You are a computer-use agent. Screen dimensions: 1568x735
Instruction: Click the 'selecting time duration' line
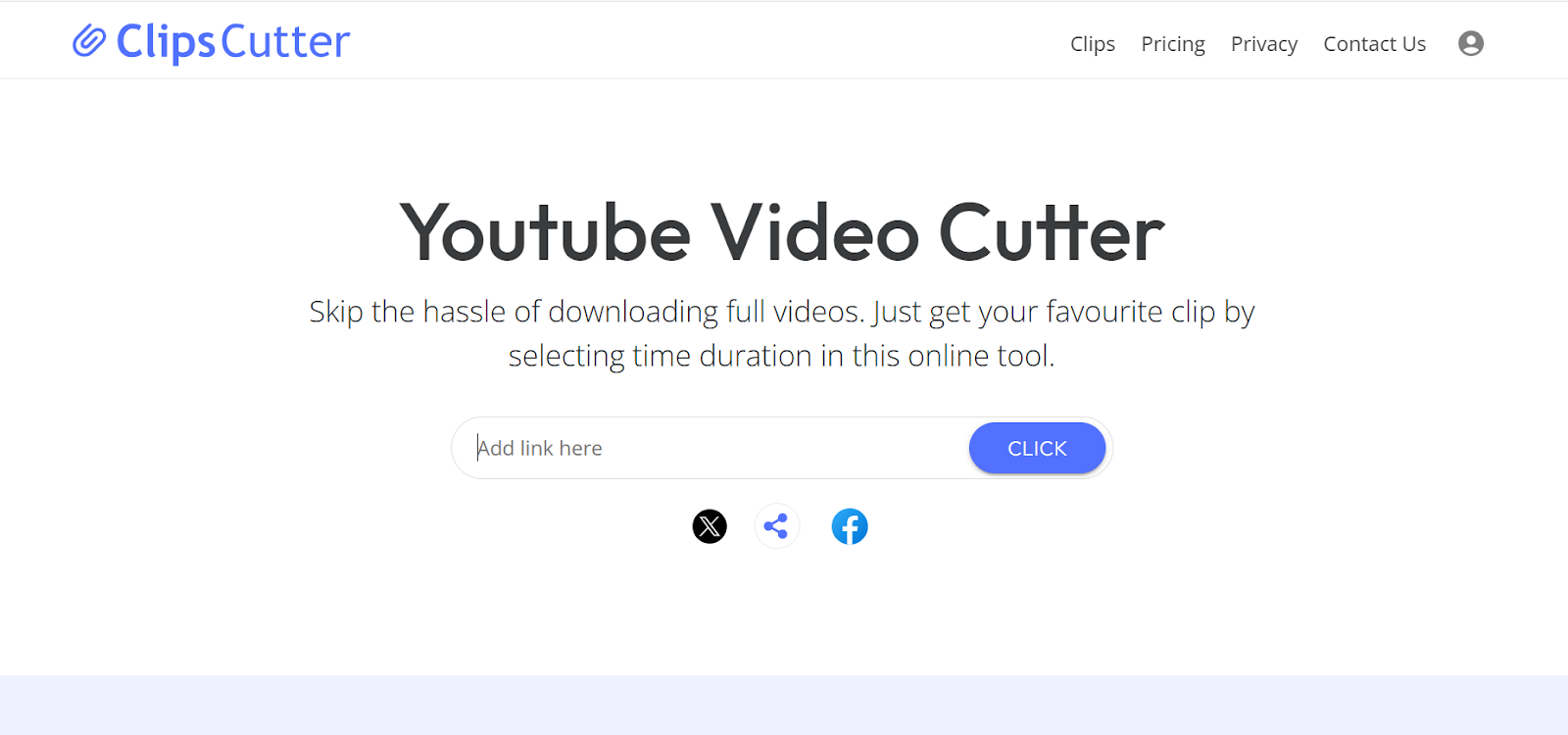pyautogui.click(x=782, y=356)
